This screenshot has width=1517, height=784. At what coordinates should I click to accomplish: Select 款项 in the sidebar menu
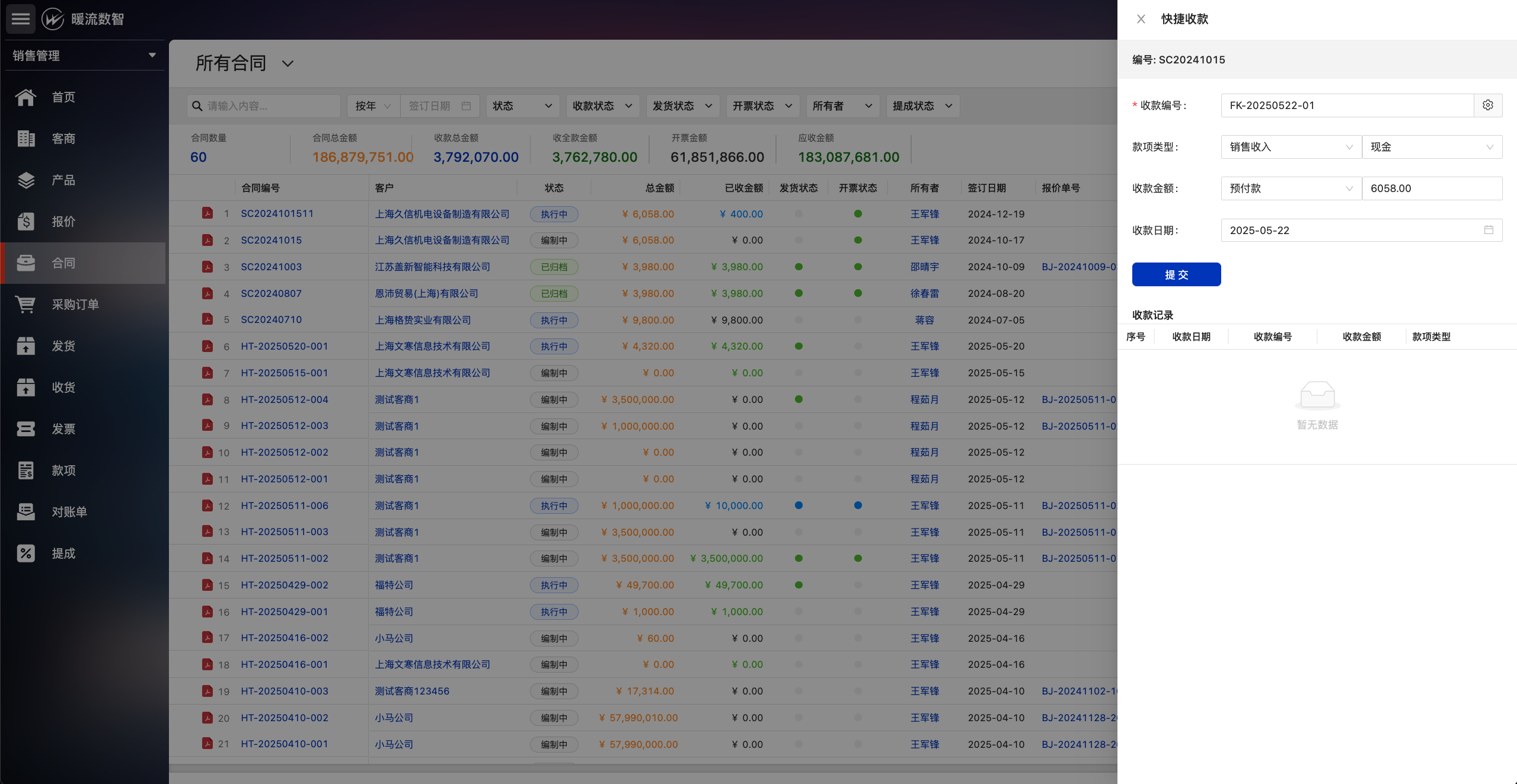[x=63, y=471]
